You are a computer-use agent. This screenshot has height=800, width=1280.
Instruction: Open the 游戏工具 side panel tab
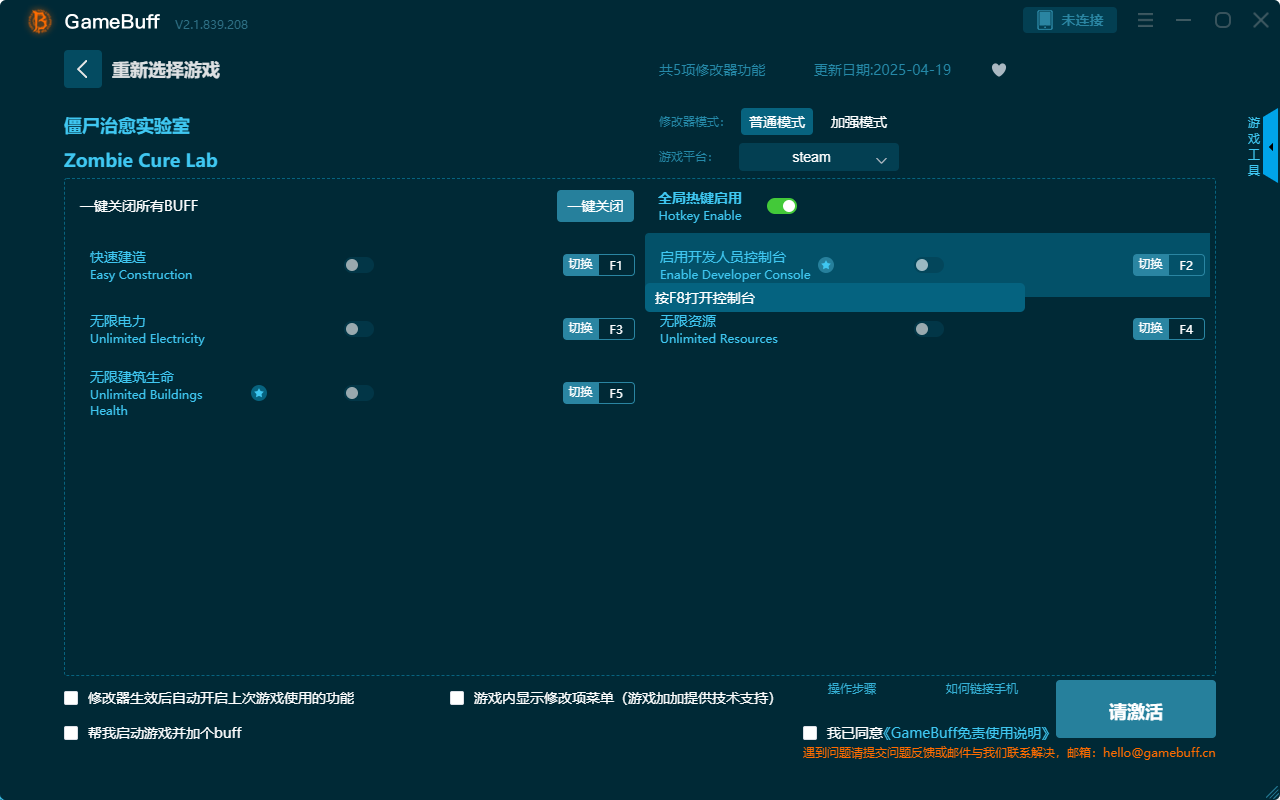coord(1253,143)
